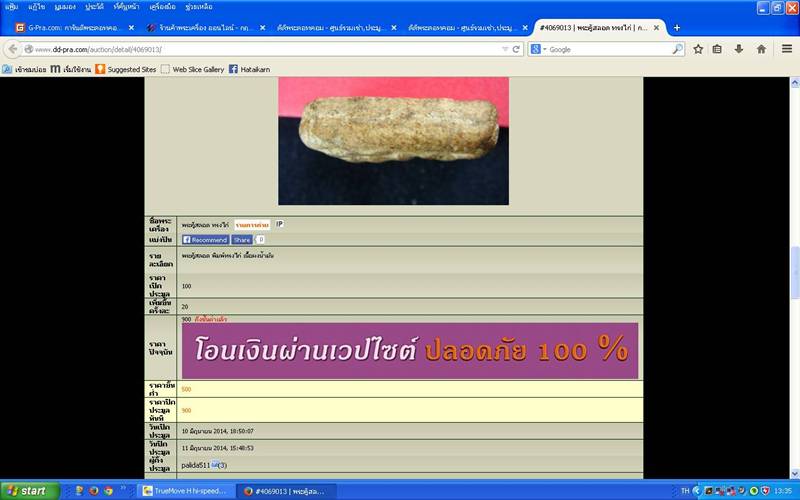
Task: Expand the URL history dropdown arrow
Action: click(x=505, y=49)
